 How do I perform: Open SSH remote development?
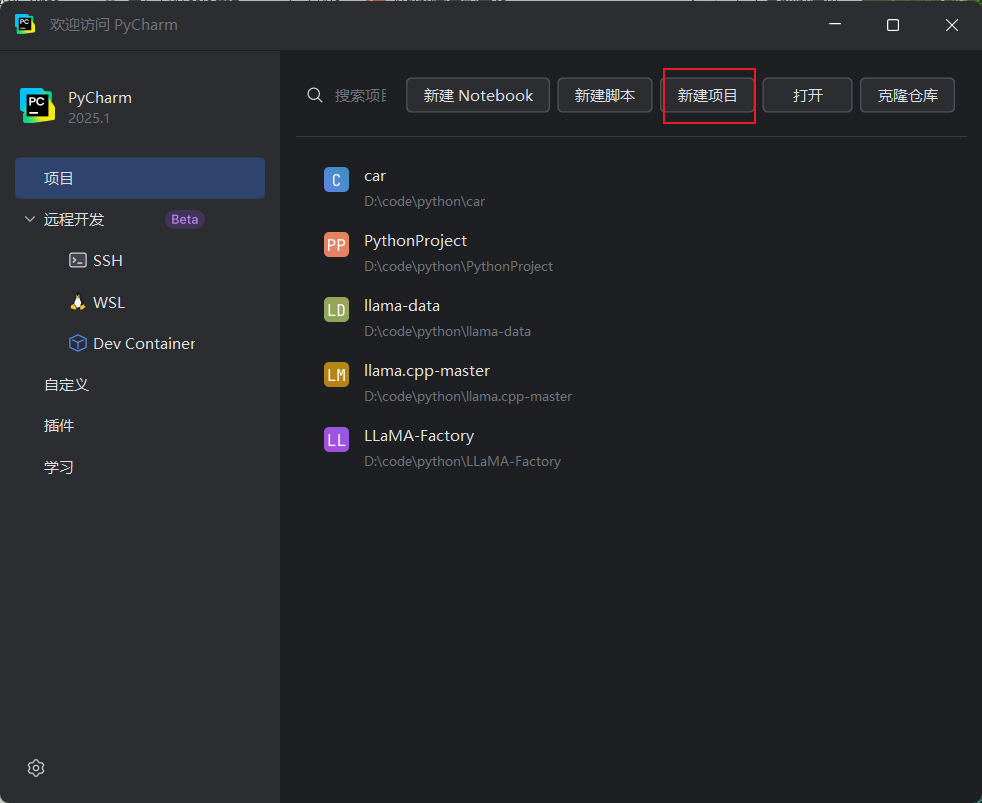tap(108, 261)
